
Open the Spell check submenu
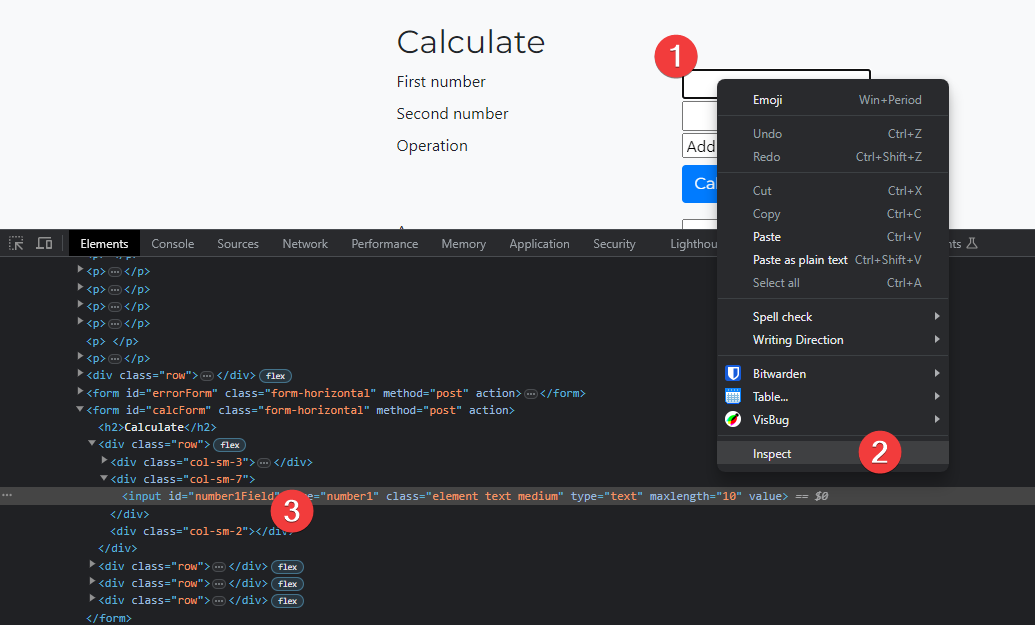point(782,317)
